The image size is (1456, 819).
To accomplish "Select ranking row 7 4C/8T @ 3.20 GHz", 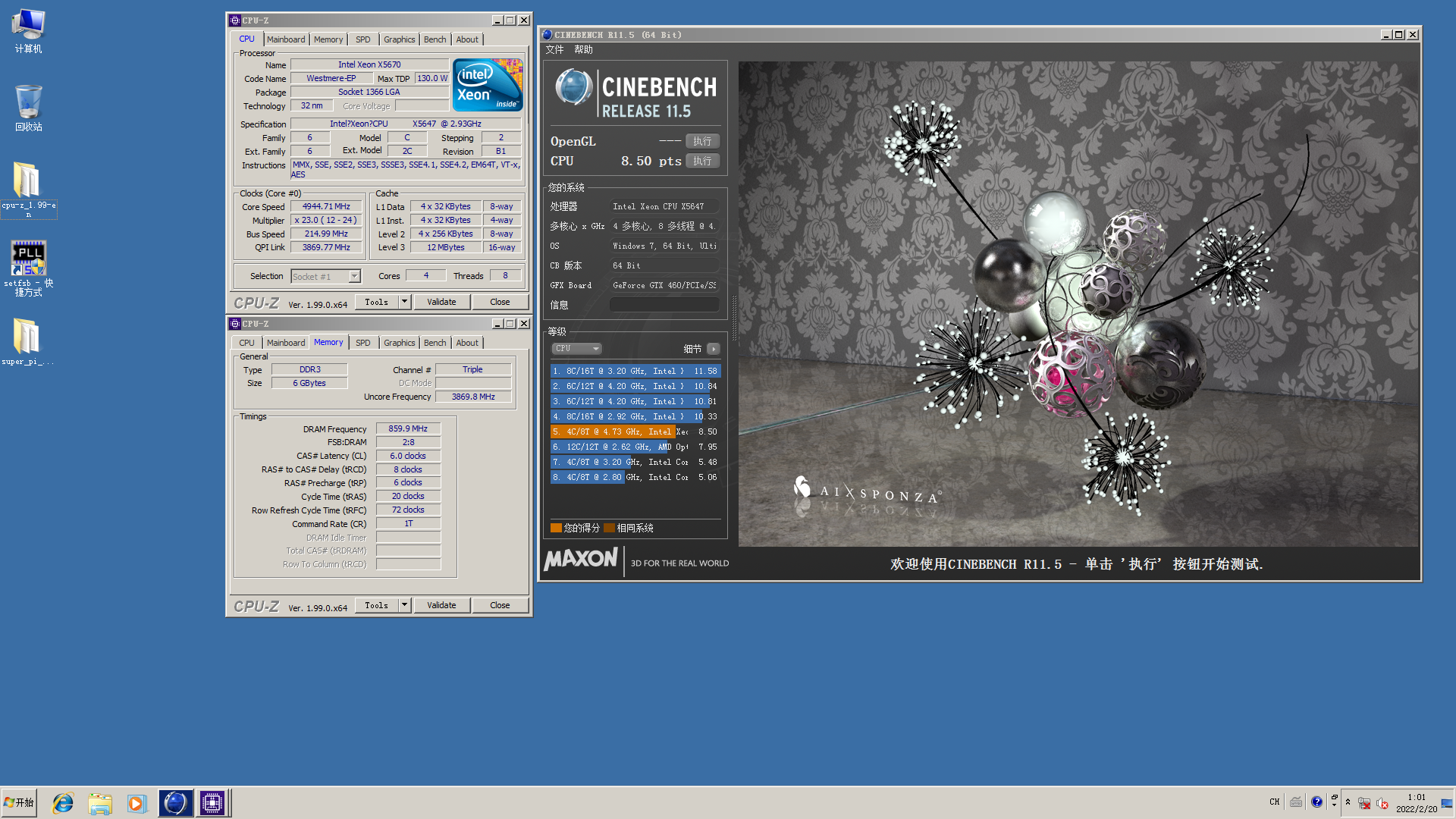I will pos(635,462).
